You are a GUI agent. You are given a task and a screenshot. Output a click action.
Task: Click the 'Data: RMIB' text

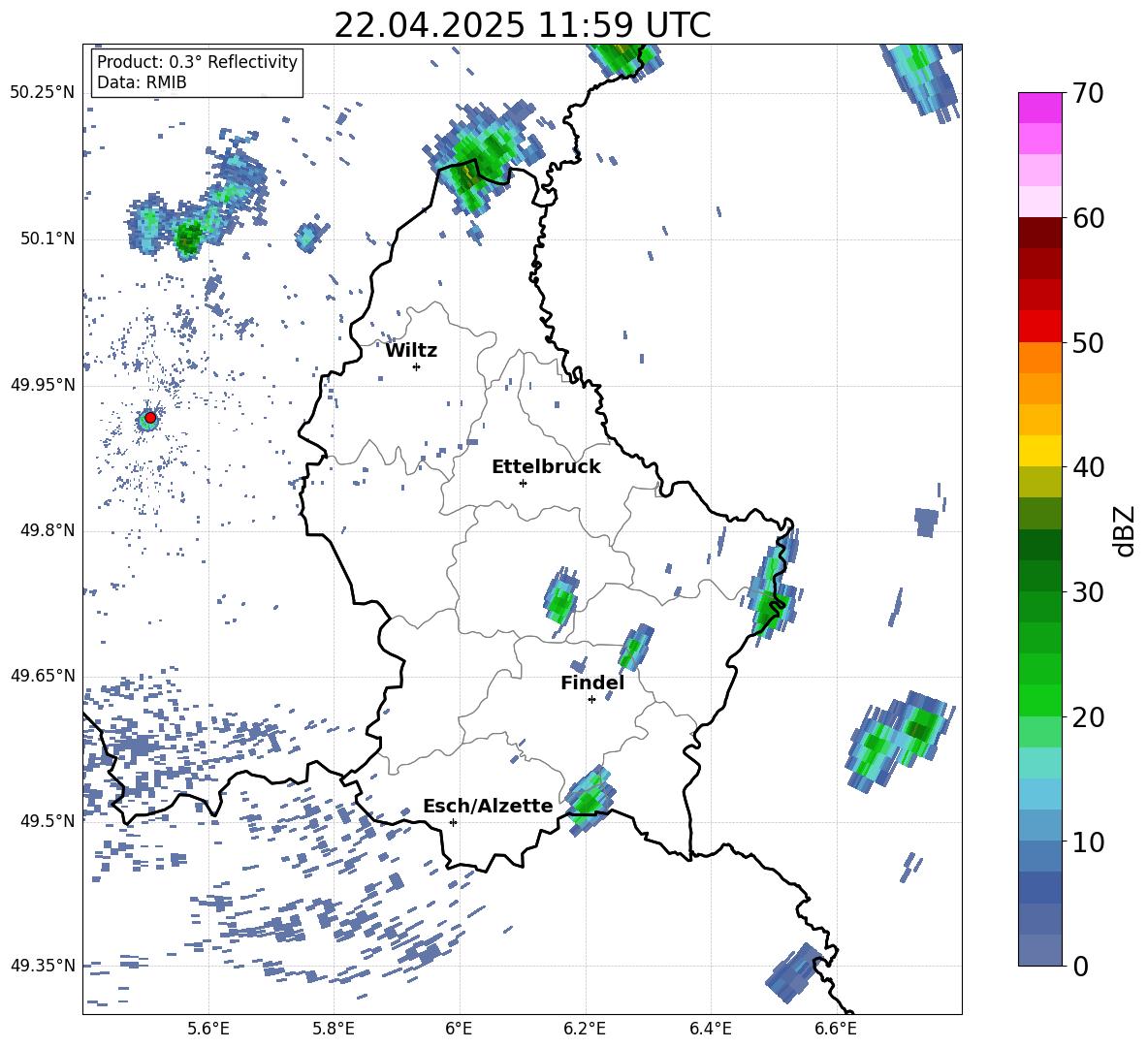click(x=142, y=82)
